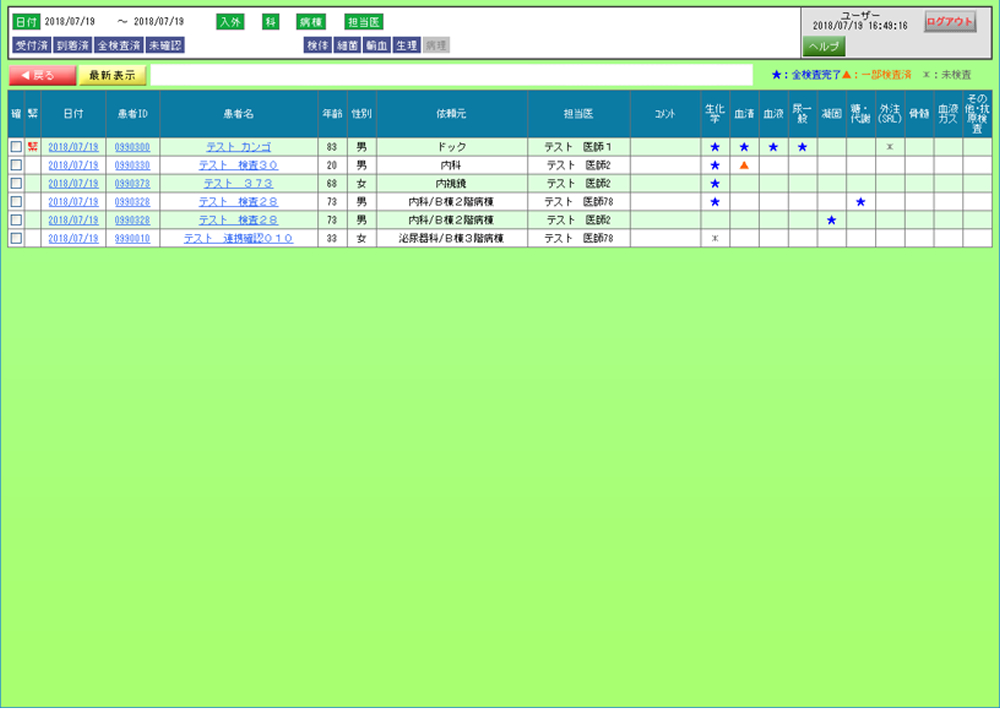Open patient ID link 0990330

[132, 165]
